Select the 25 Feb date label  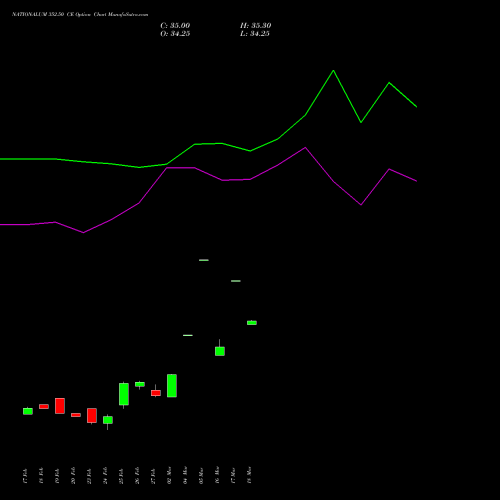click(121, 476)
